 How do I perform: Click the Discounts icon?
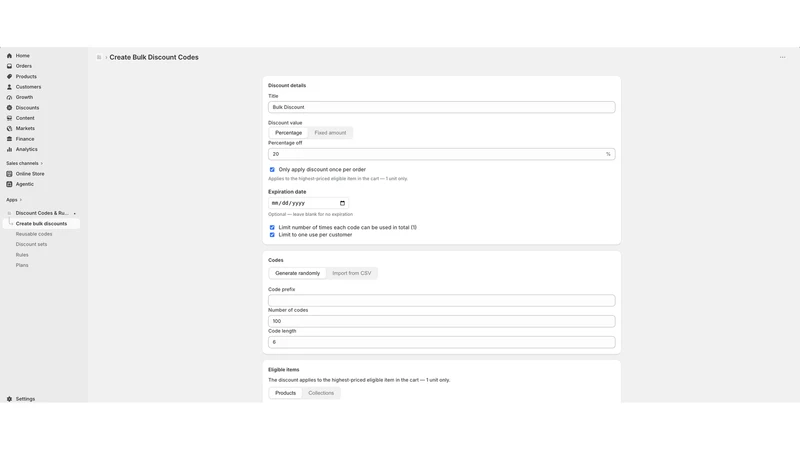9,108
